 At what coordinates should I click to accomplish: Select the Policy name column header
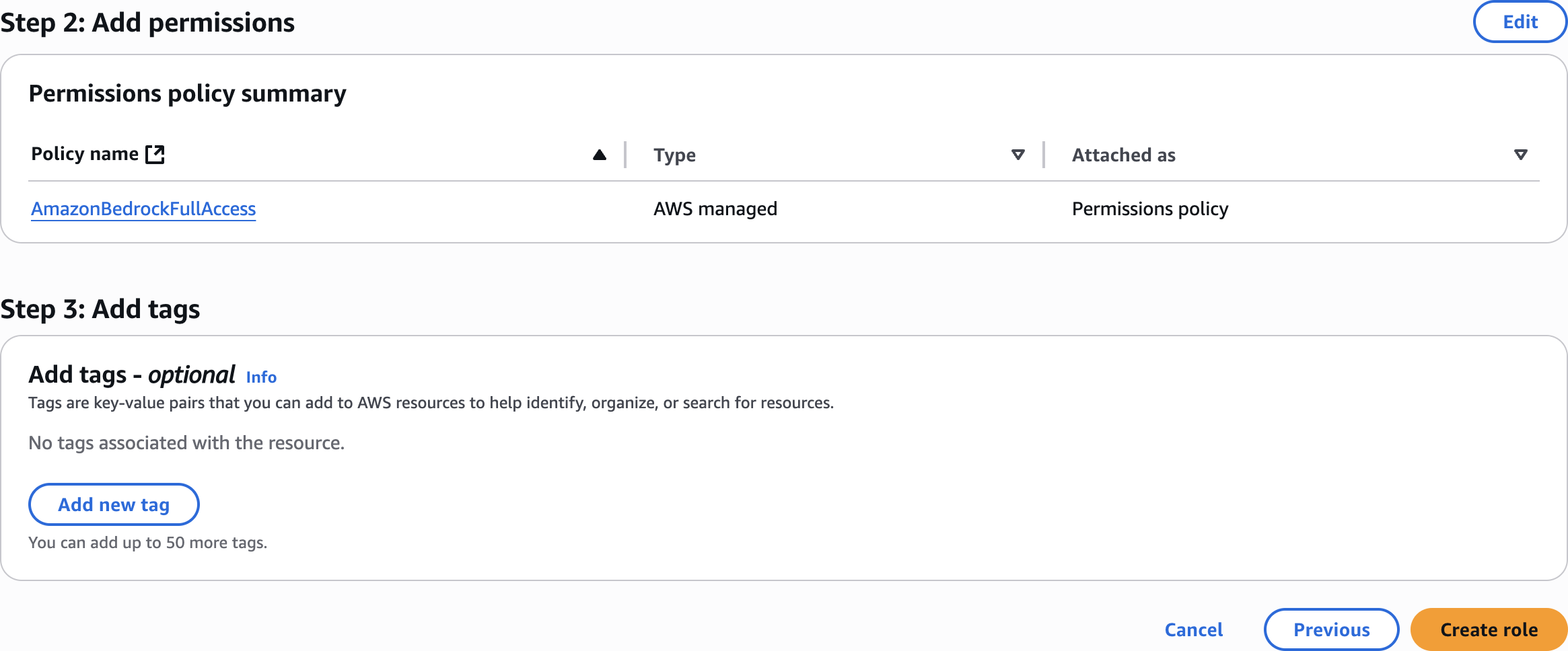[x=85, y=154]
